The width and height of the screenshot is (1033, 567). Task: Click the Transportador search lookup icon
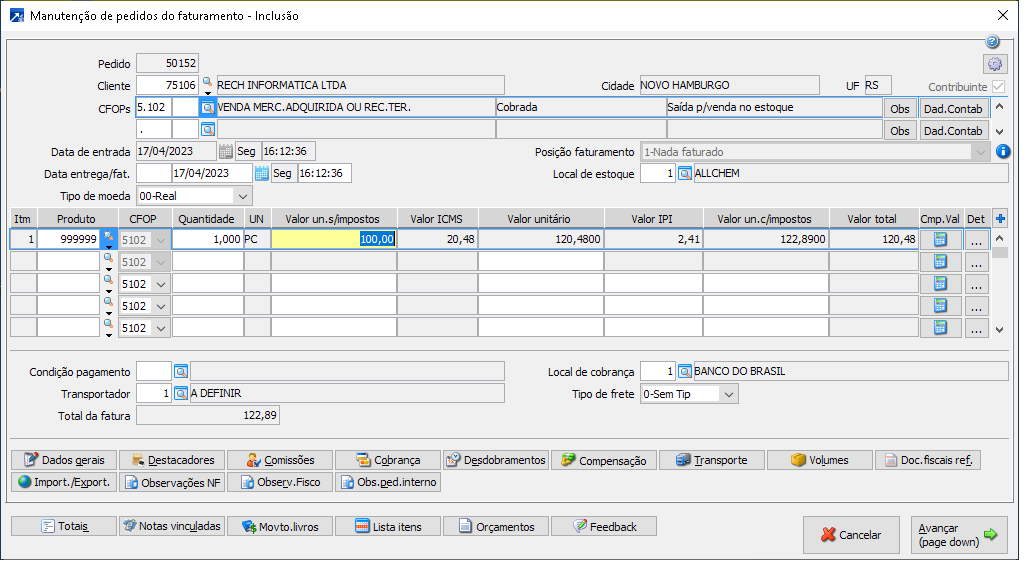point(181,394)
